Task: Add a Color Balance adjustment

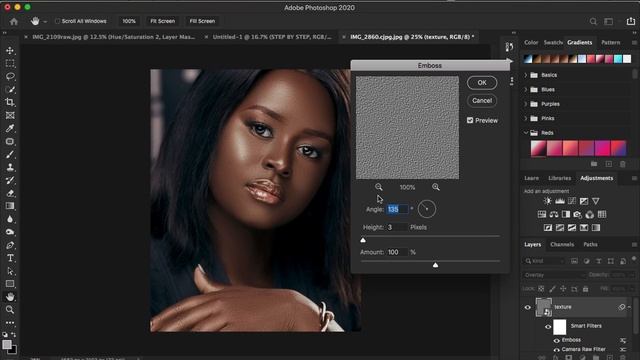Action: point(554,214)
